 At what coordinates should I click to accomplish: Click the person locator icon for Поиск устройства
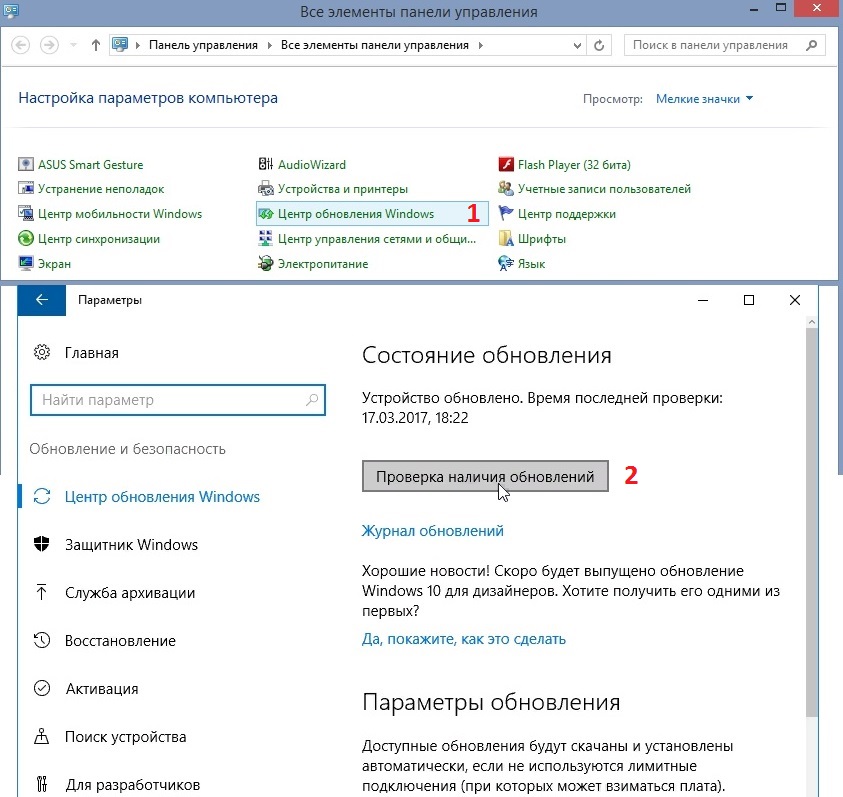42,736
